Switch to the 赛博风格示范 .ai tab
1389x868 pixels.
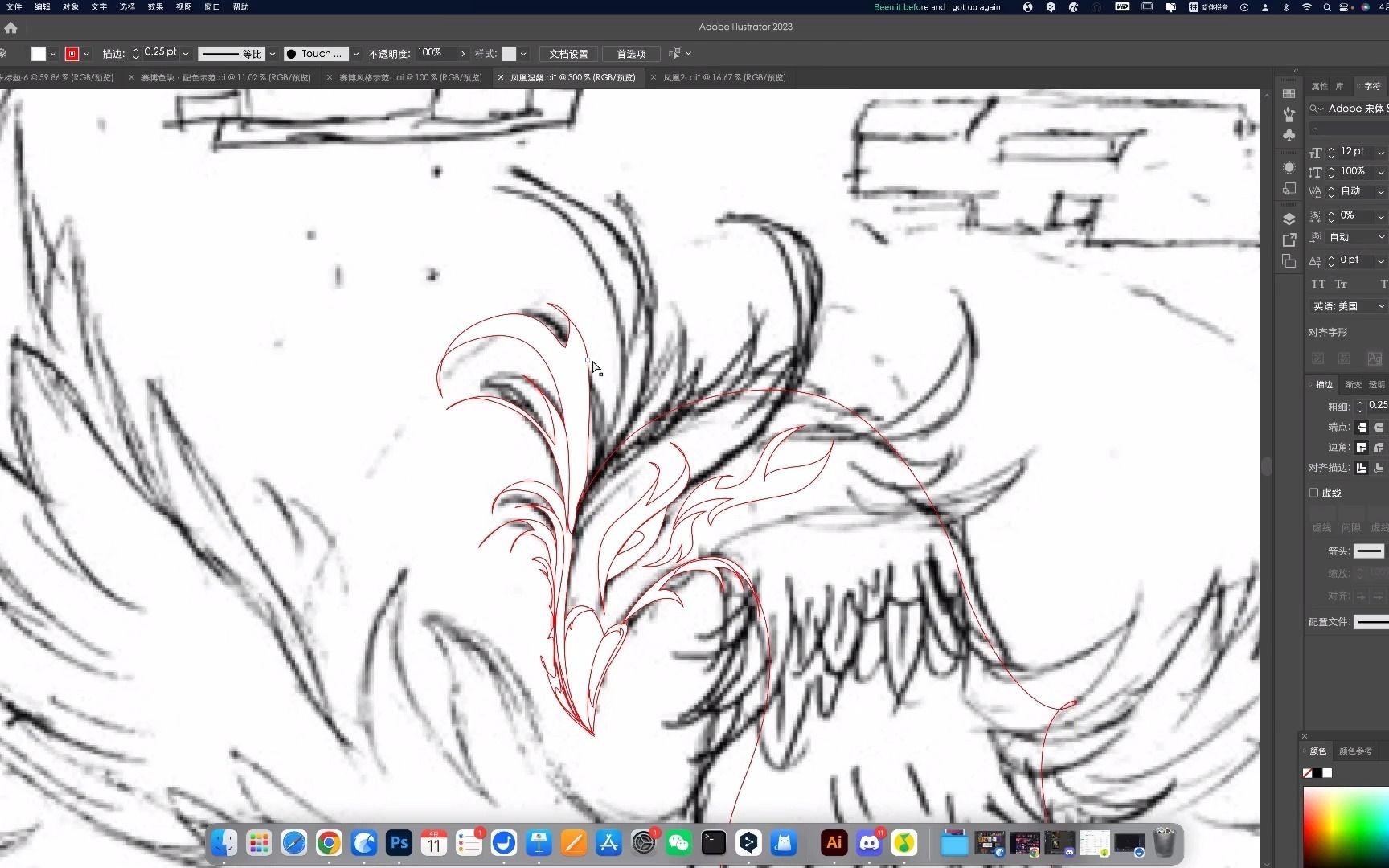click(x=411, y=78)
